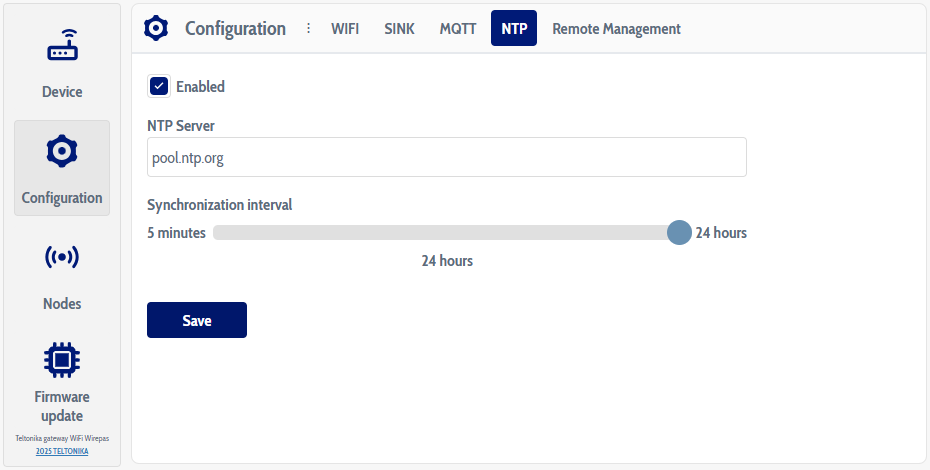930x470 pixels.
Task: Select the Configuration gear icon in sidebar
Action: click(x=62, y=152)
